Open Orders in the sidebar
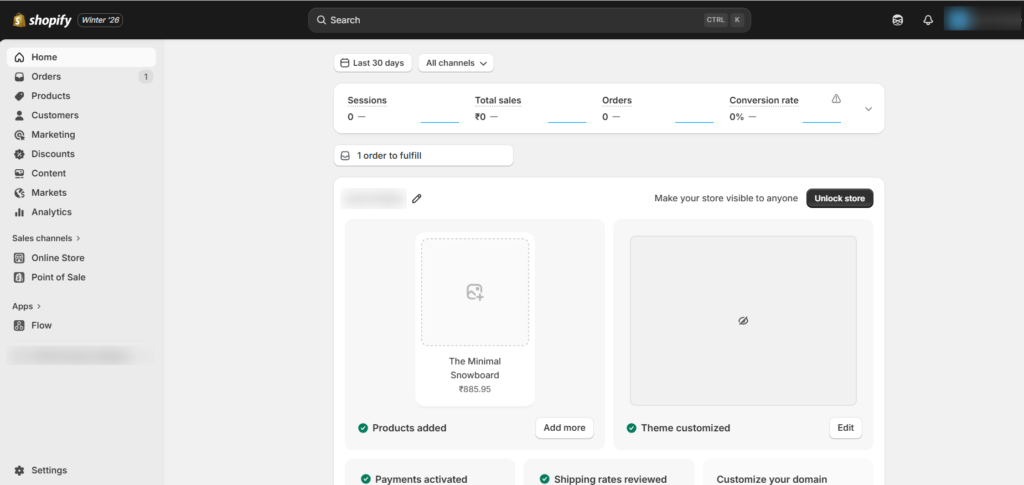The height and width of the screenshot is (485, 1024). (46, 77)
